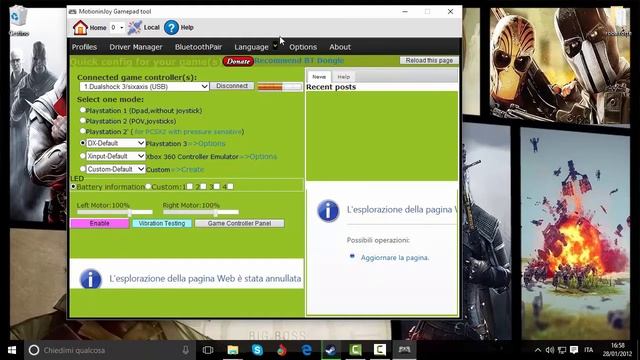Switch to the Help tab in side panel
The height and width of the screenshot is (360, 640).
coord(344,77)
